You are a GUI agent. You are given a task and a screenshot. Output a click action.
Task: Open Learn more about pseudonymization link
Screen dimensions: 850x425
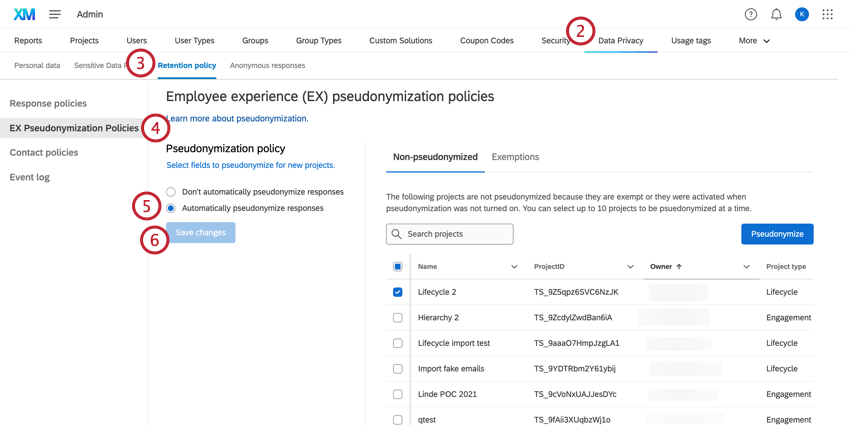[x=240, y=119]
